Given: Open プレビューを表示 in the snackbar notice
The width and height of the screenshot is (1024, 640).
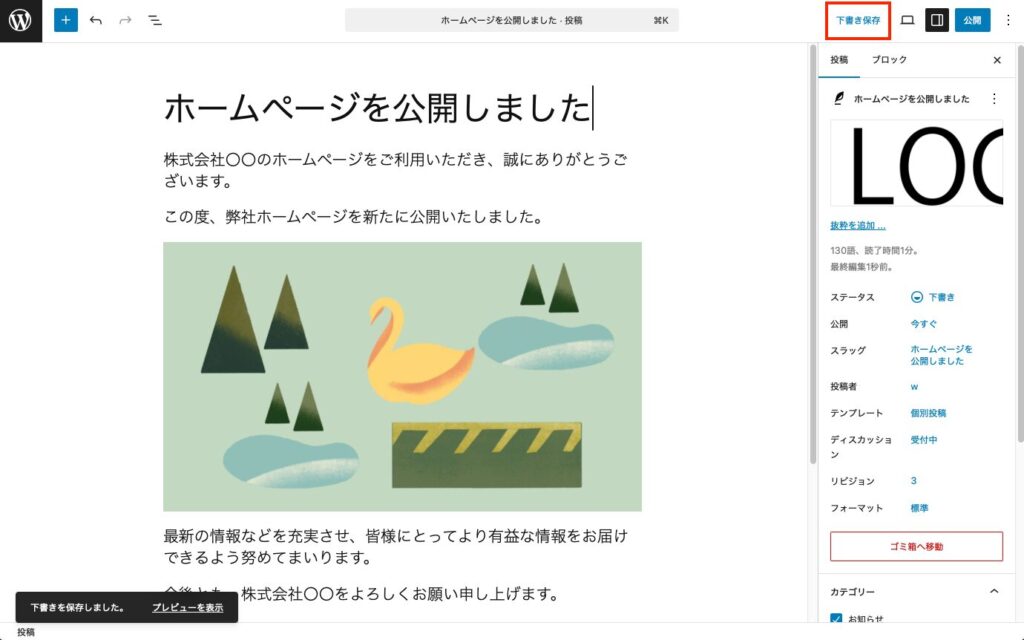Looking at the screenshot, I should click(x=186, y=606).
